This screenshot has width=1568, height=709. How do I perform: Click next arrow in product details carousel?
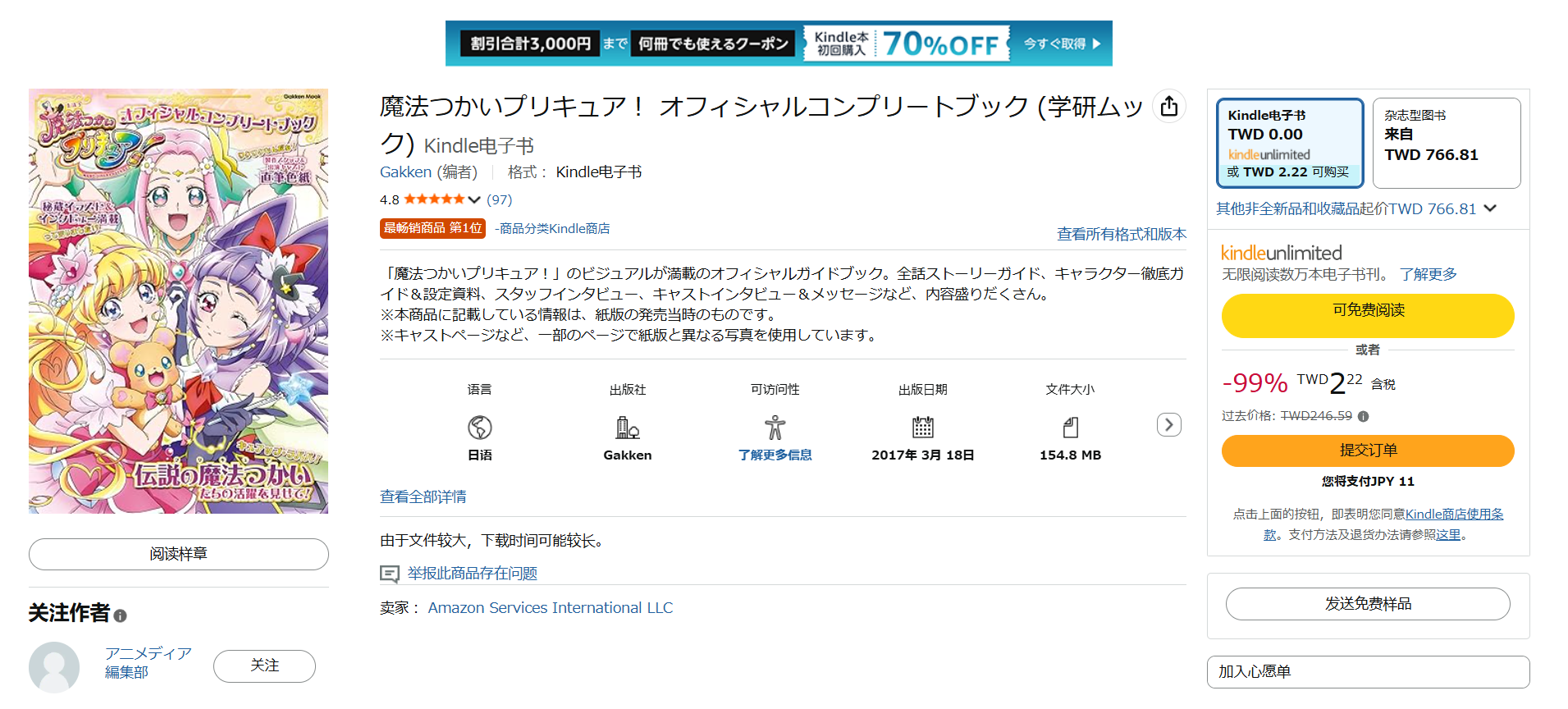(x=1169, y=424)
